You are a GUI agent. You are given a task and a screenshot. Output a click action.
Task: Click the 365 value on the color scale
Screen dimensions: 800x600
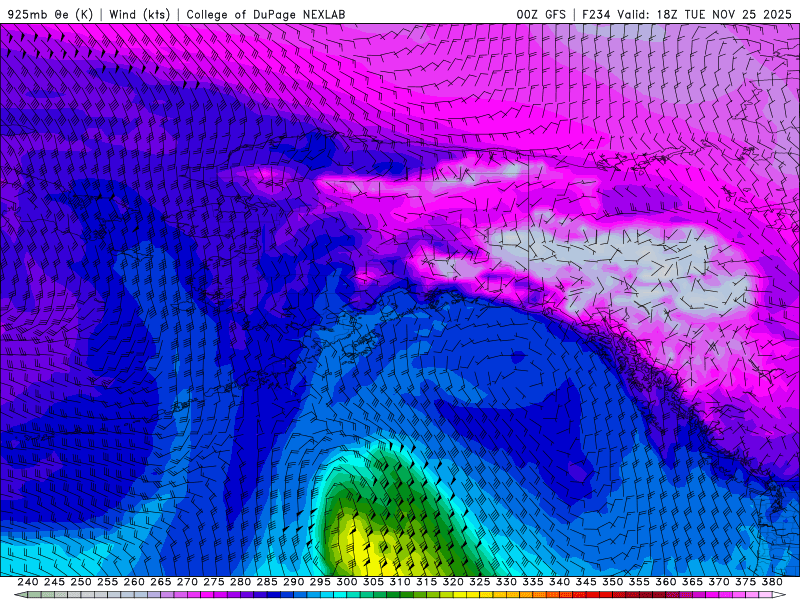click(692, 582)
